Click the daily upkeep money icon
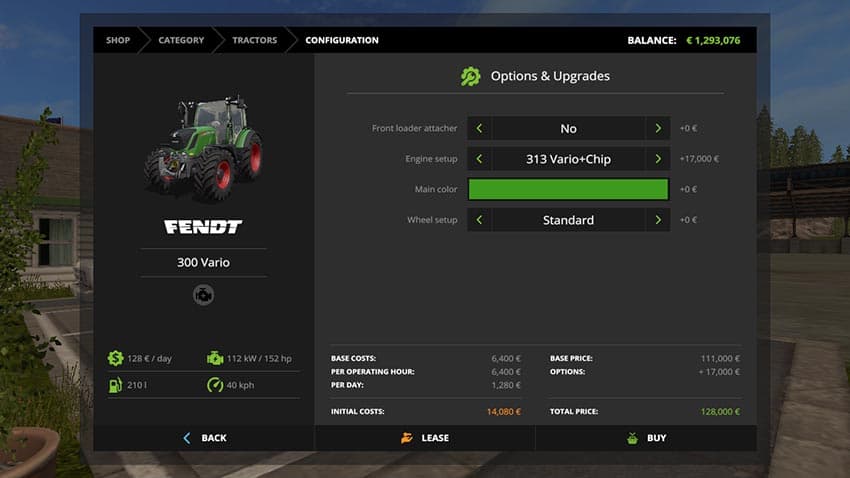The image size is (850, 478). 115,358
